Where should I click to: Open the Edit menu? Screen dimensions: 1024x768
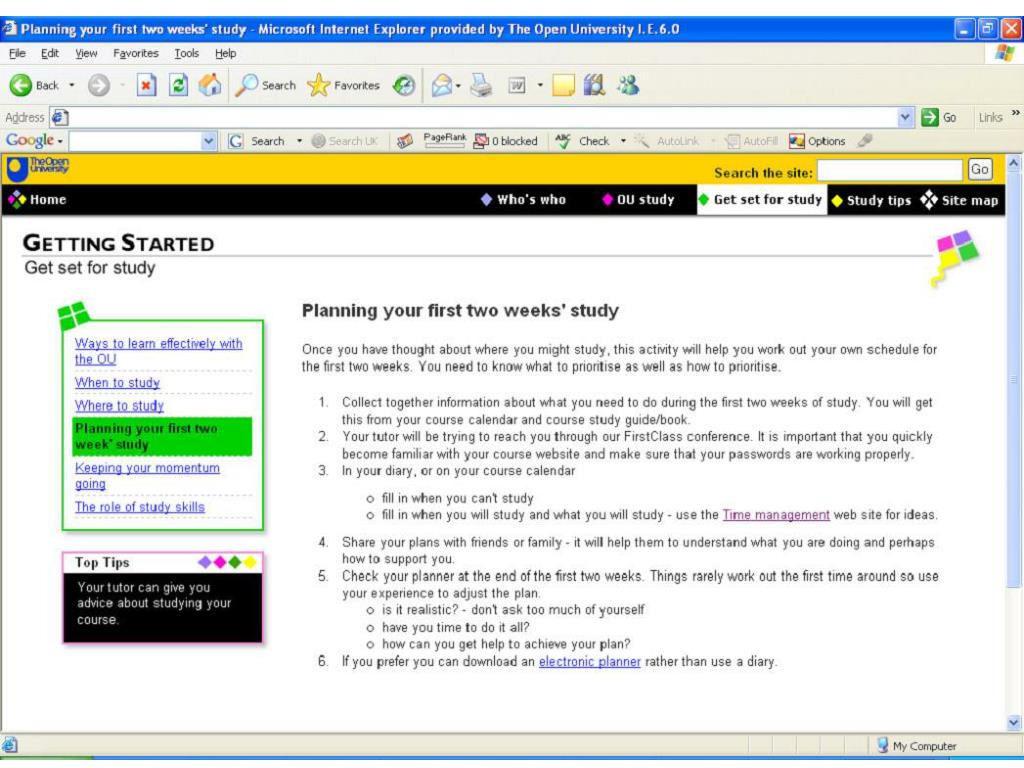point(50,54)
